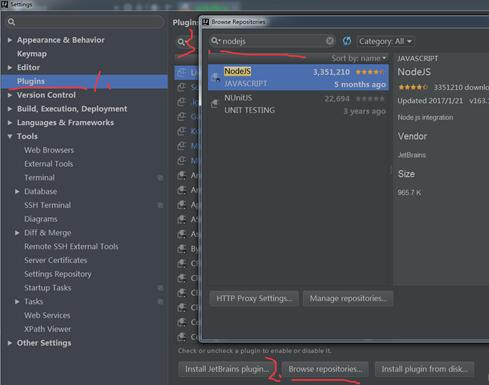Image resolution: width=489 pixels, height=385 pixels.
Task: Open Web Services settings
Action: [x=47, y=315]
